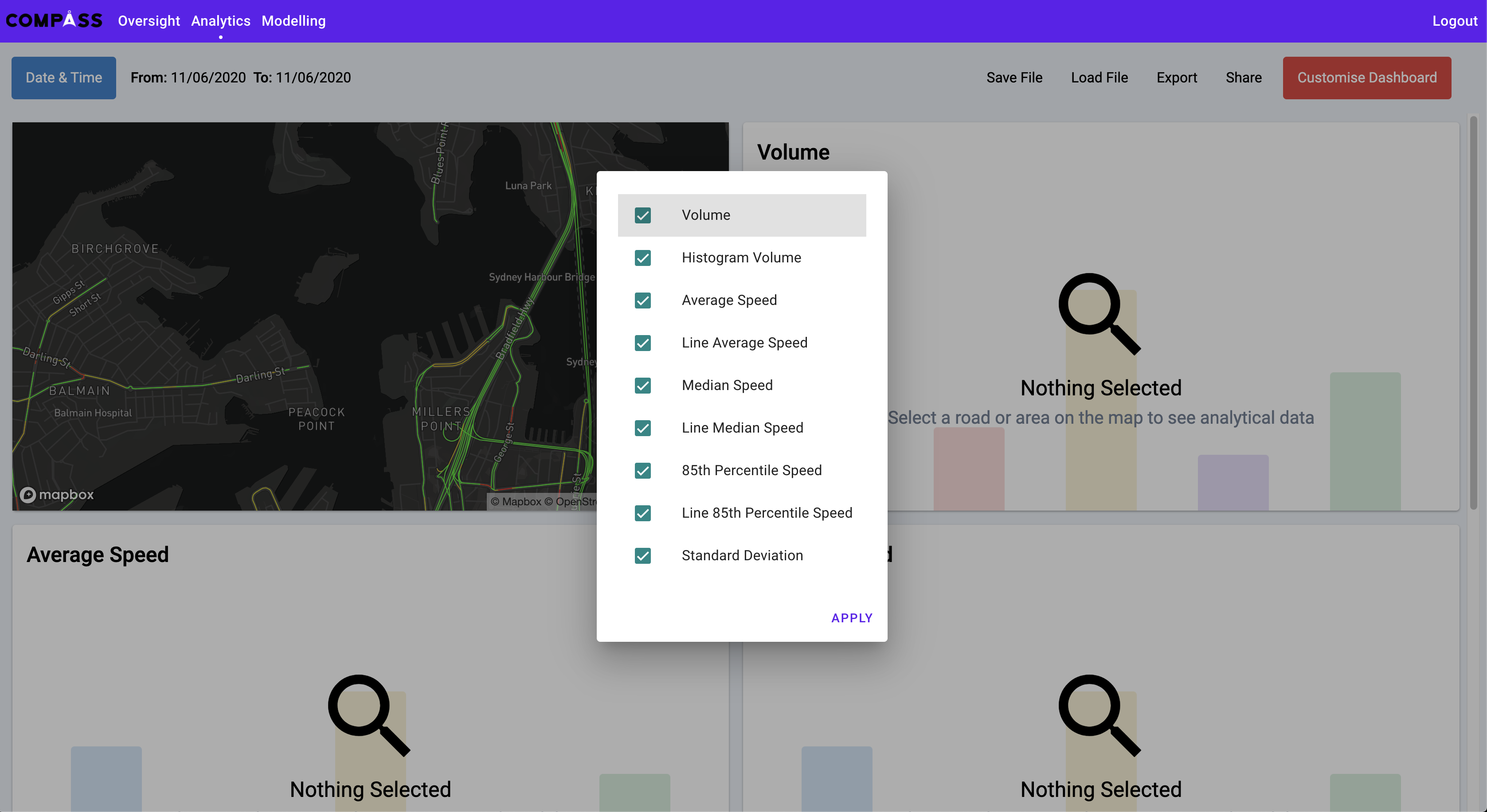Click the Compass logo

(x=54, y=20)
